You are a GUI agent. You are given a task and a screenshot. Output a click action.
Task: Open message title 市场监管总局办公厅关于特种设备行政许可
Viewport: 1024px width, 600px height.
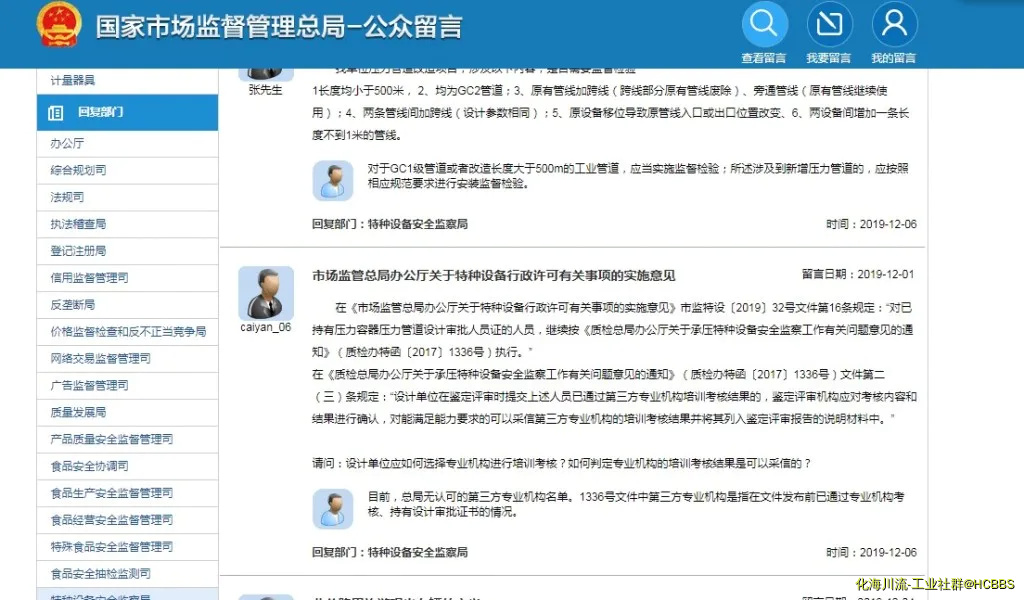(x=494, y=276)
